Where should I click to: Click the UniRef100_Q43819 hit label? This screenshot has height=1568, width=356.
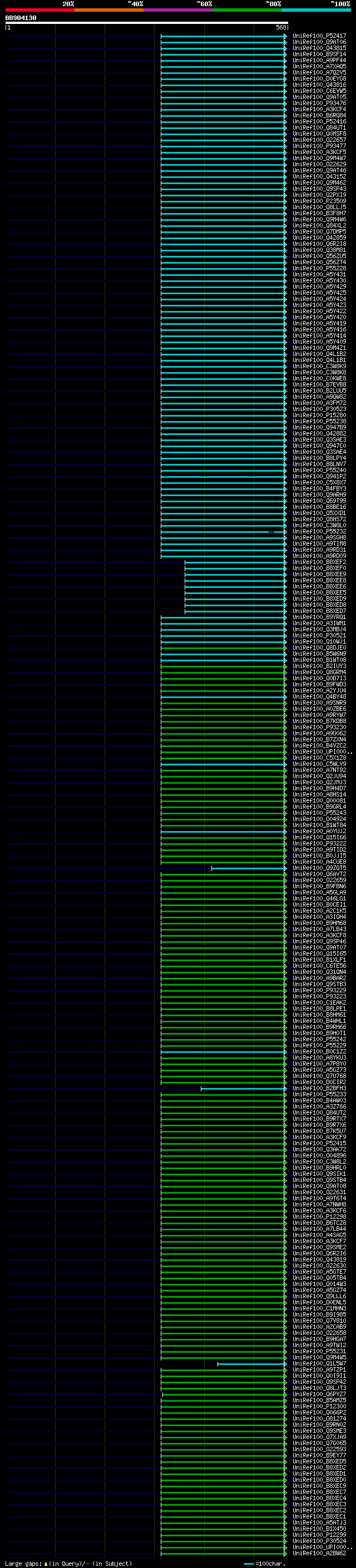point(319,1259)
